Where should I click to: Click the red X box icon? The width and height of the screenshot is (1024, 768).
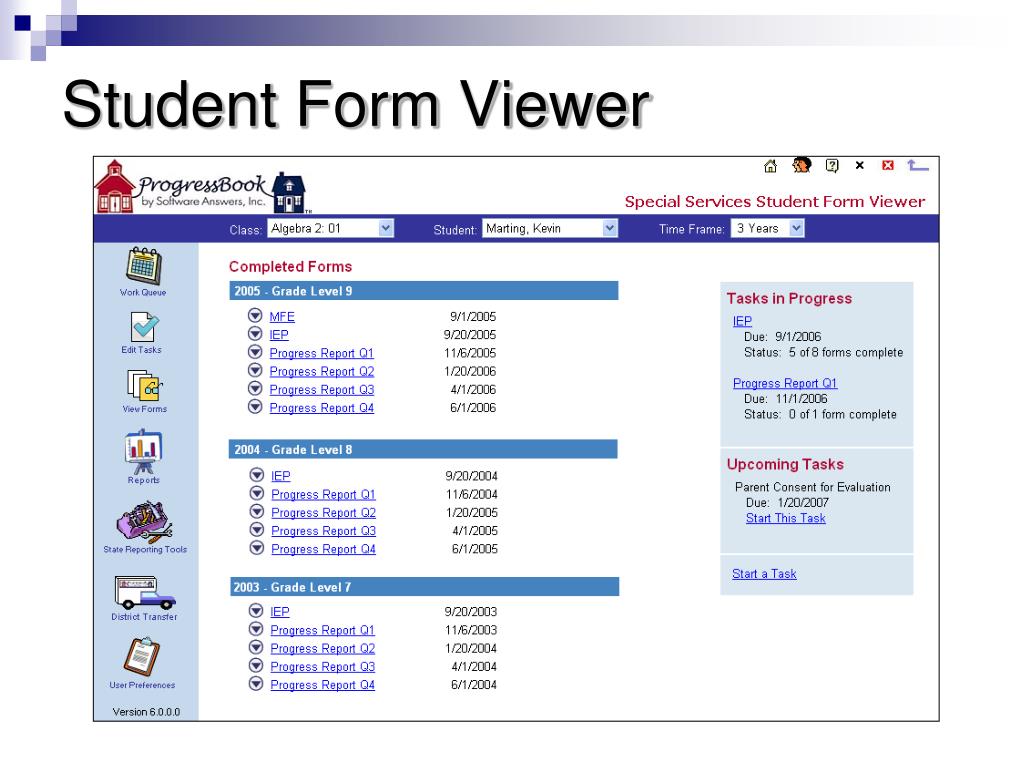click(888, 165)
